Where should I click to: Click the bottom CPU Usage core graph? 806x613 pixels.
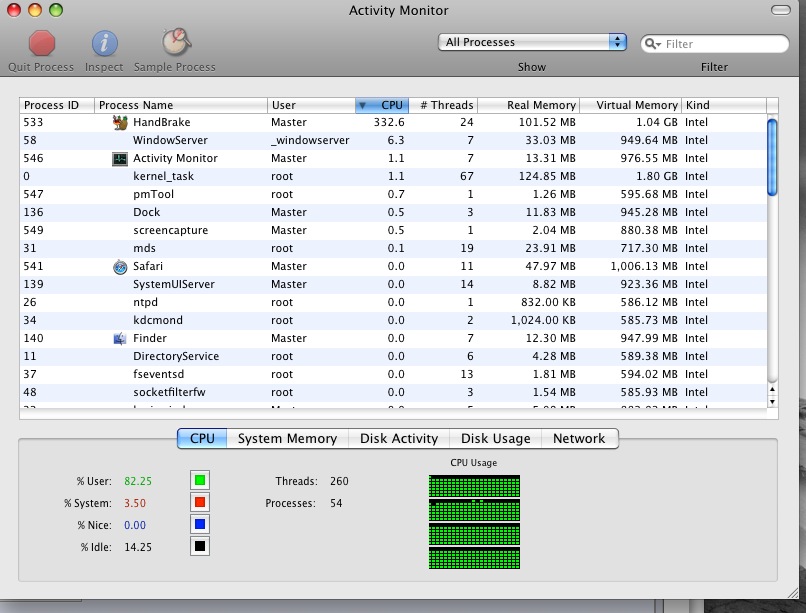[x=474, y=558]
